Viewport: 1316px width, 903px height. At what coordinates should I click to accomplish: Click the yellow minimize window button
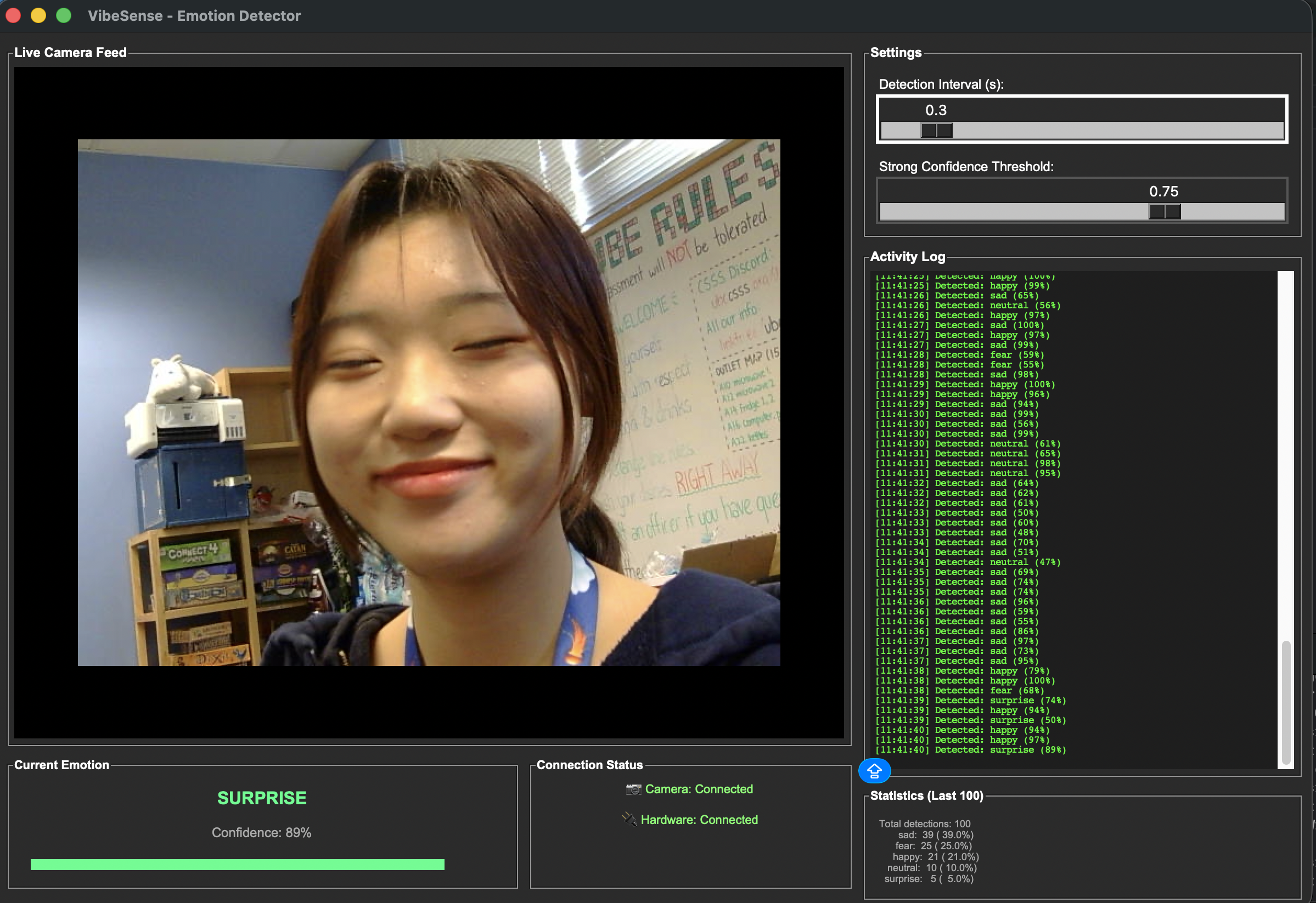[38, 15]
